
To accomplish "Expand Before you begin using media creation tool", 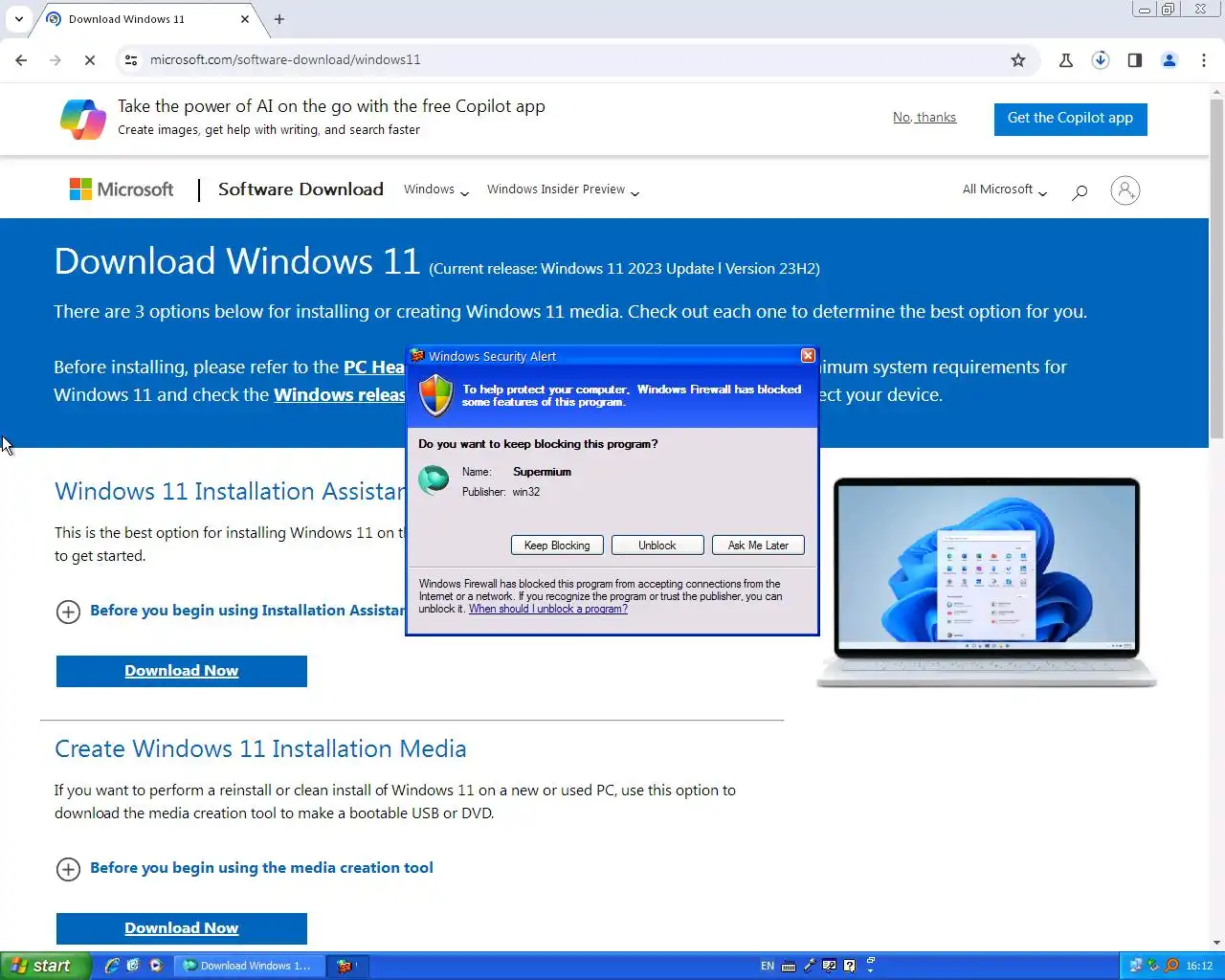I will point(68,869).
